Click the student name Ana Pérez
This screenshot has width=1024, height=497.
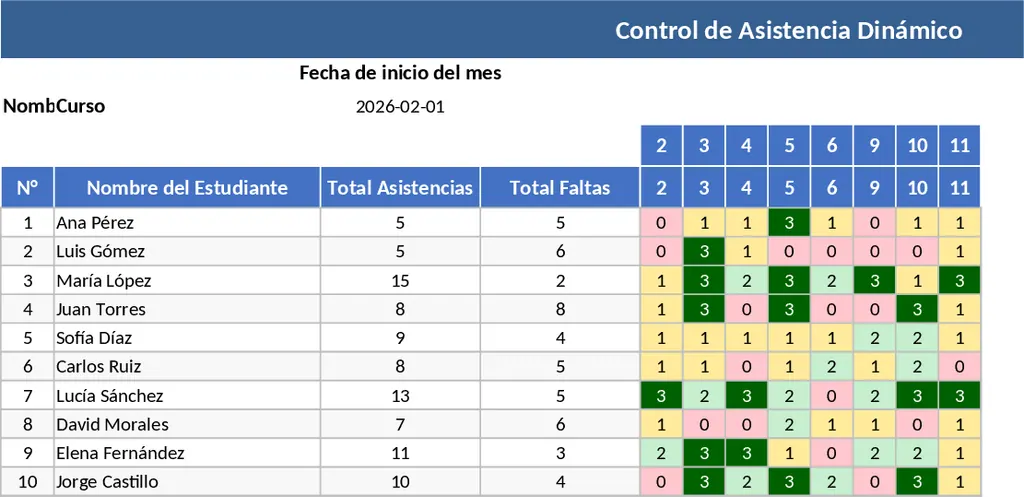point(95,223)
